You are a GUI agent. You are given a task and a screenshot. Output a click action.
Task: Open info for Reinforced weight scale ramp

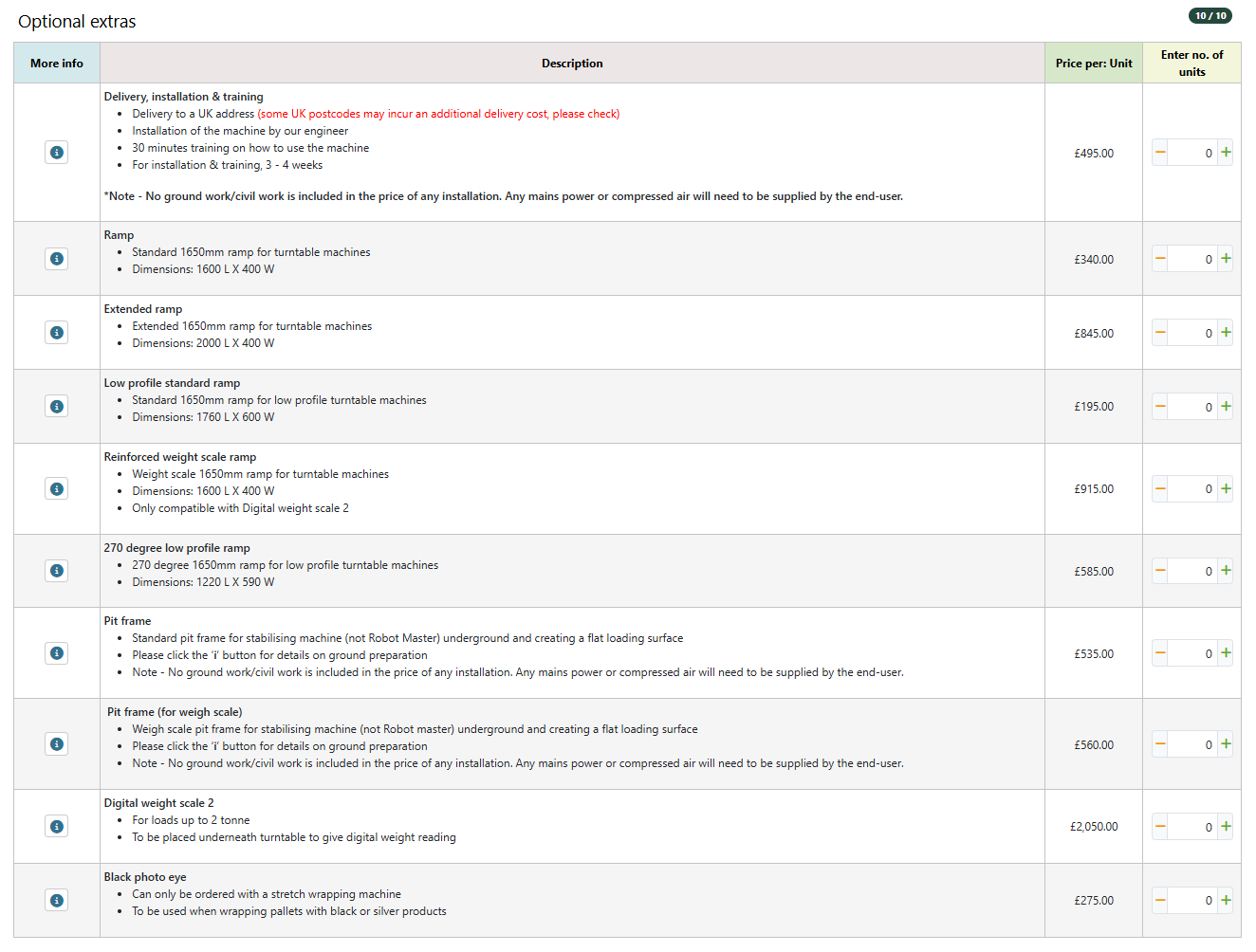[57, 489]
